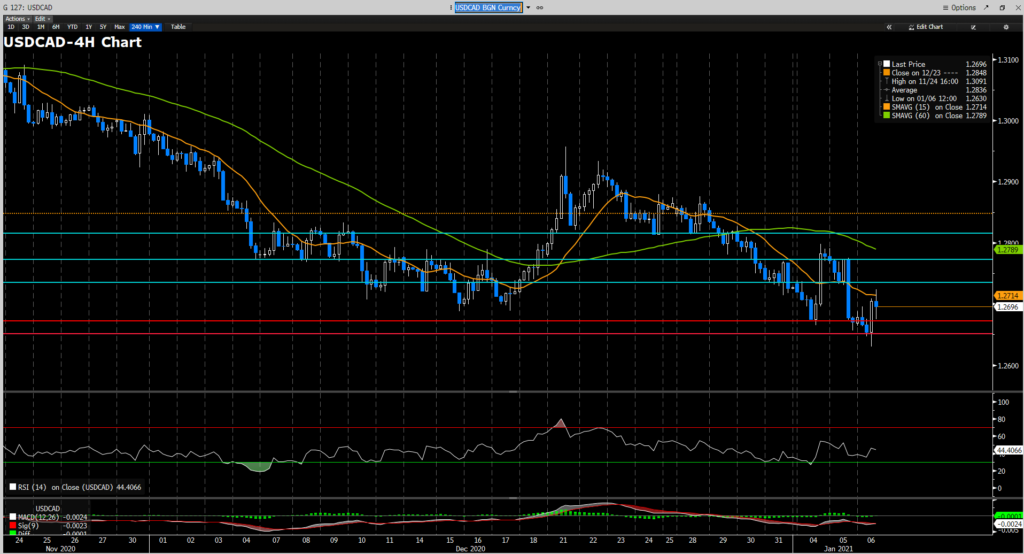Select the 5Y time range

(103, 27)
